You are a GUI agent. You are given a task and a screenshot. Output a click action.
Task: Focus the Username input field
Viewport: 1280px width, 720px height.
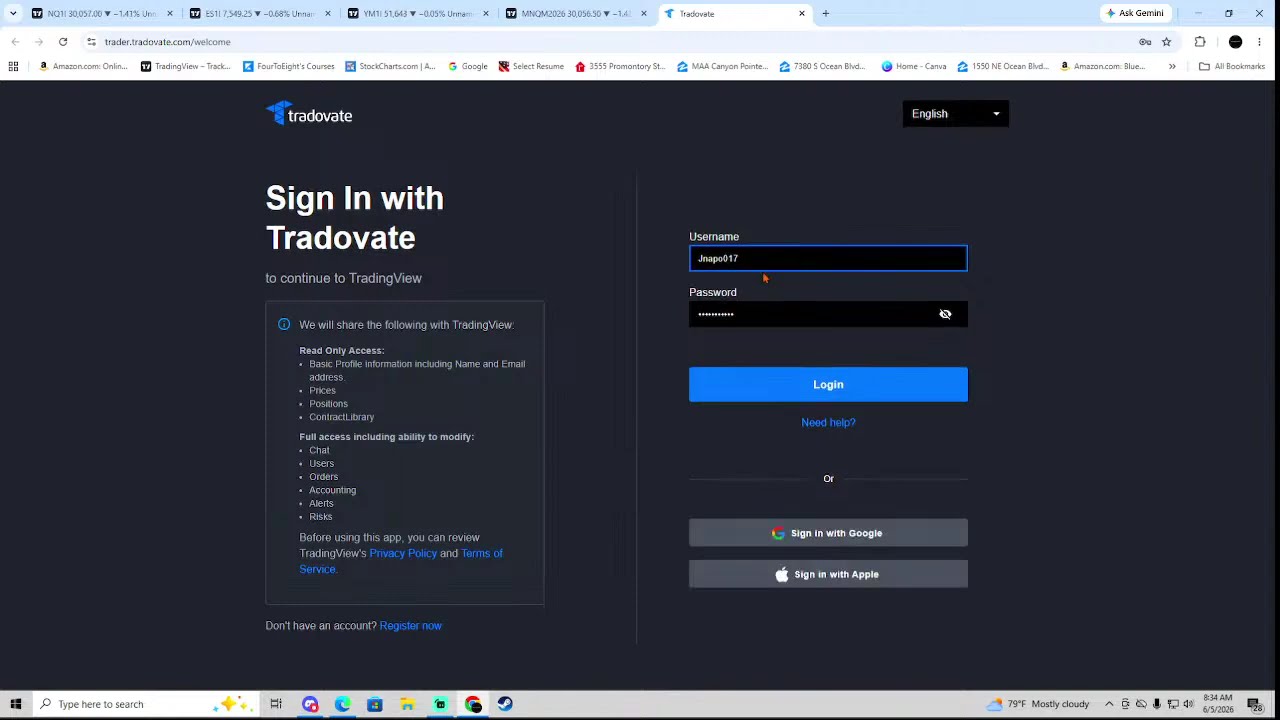(x=828, y=258)
